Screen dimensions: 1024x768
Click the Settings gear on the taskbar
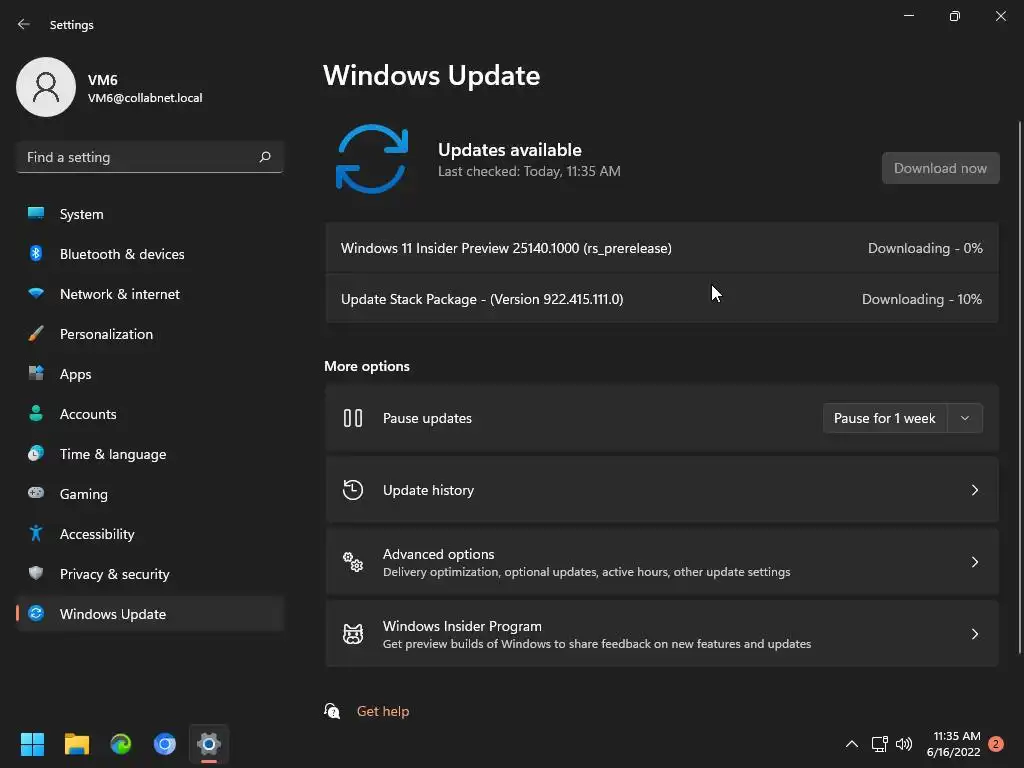point(209,744)
